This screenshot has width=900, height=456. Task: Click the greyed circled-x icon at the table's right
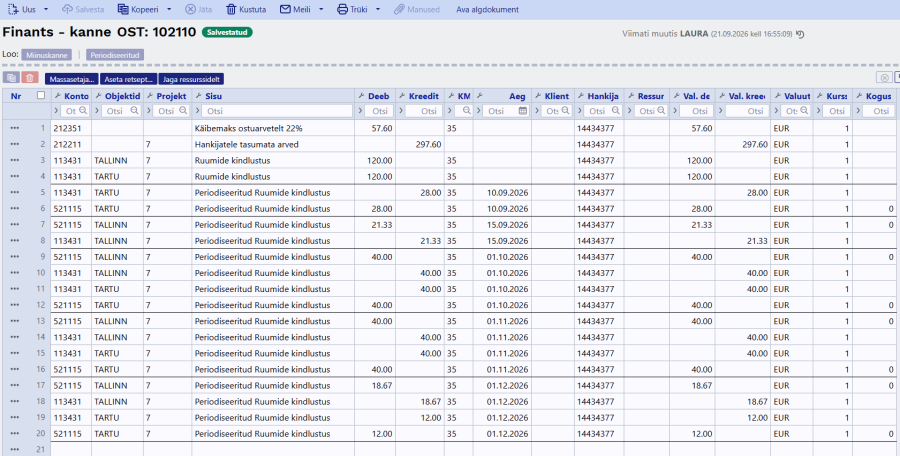[x=884, y=78]
